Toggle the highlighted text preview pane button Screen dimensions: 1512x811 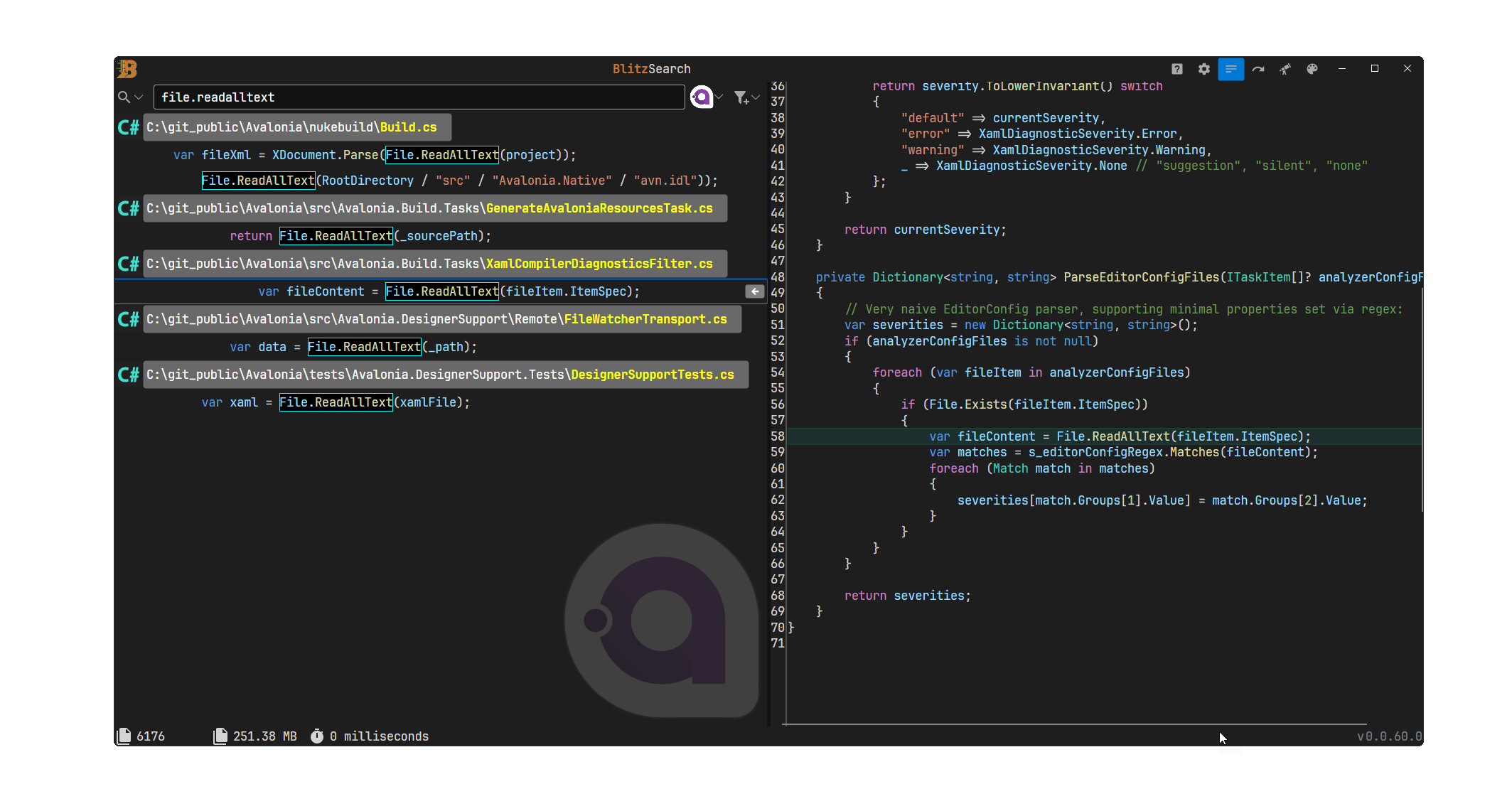point(1231,69)
